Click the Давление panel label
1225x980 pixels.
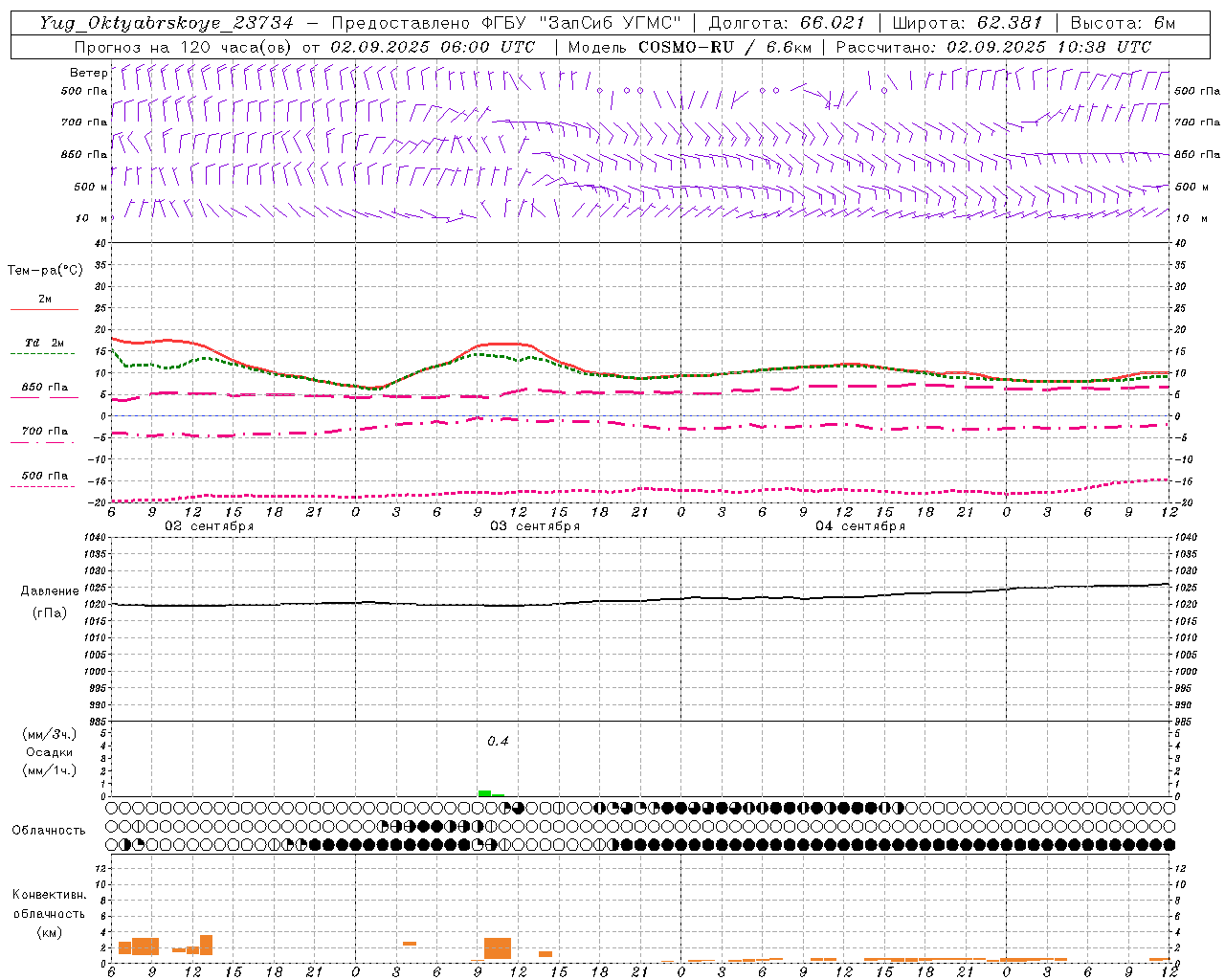[x=50, y=591]
